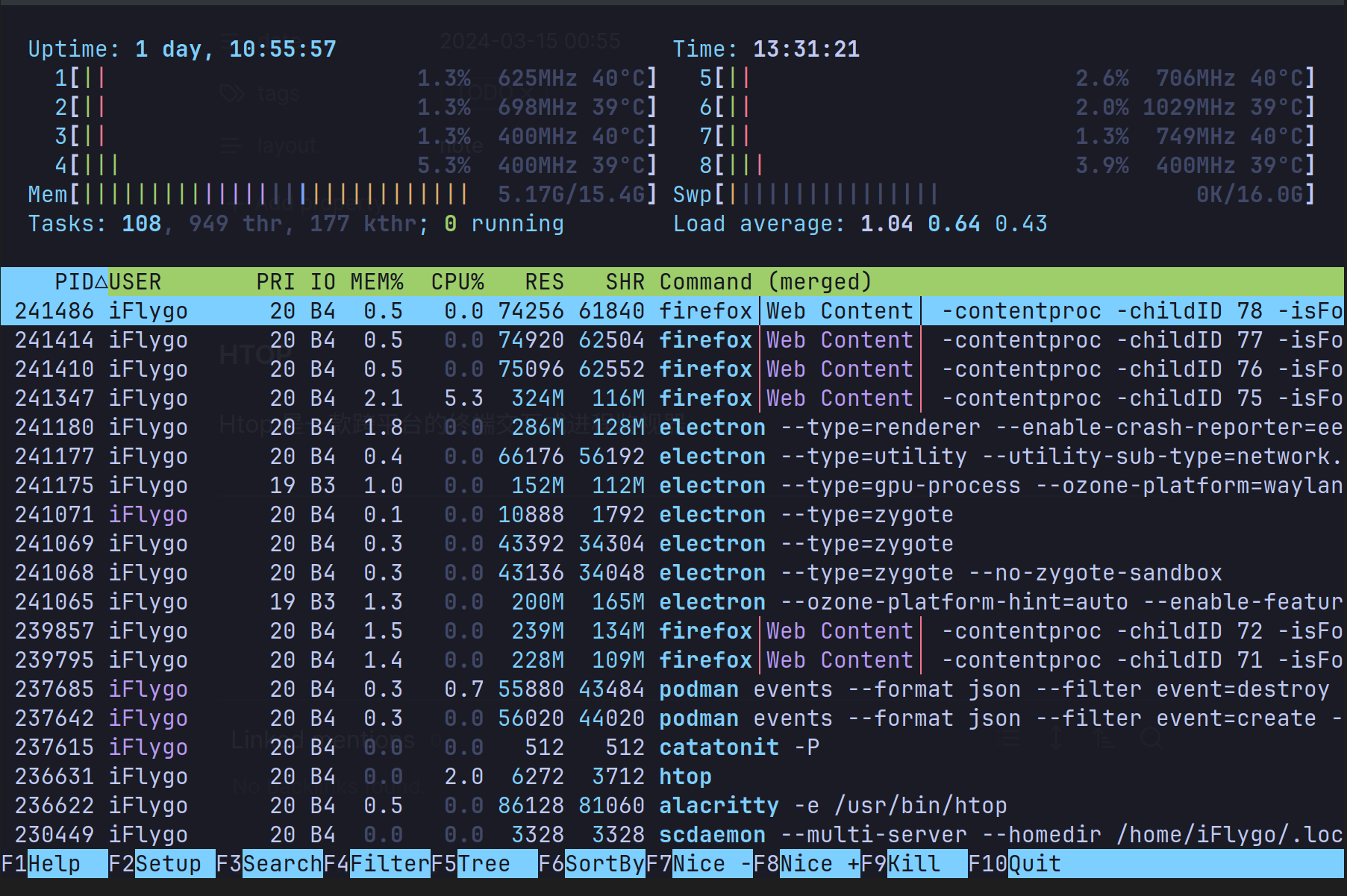Select electron utility process PID 241177
This screenshot has height=896, width=1347.
(x=672, y=457)
